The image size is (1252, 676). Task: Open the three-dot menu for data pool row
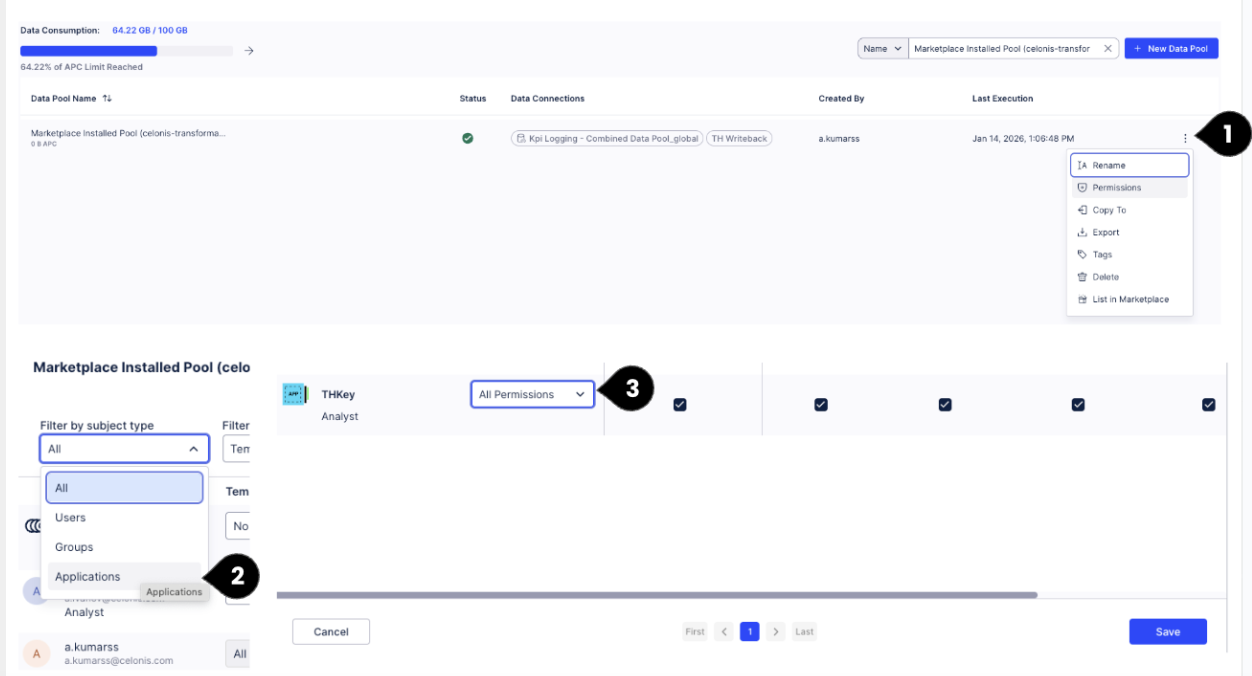pos(1185,138)
